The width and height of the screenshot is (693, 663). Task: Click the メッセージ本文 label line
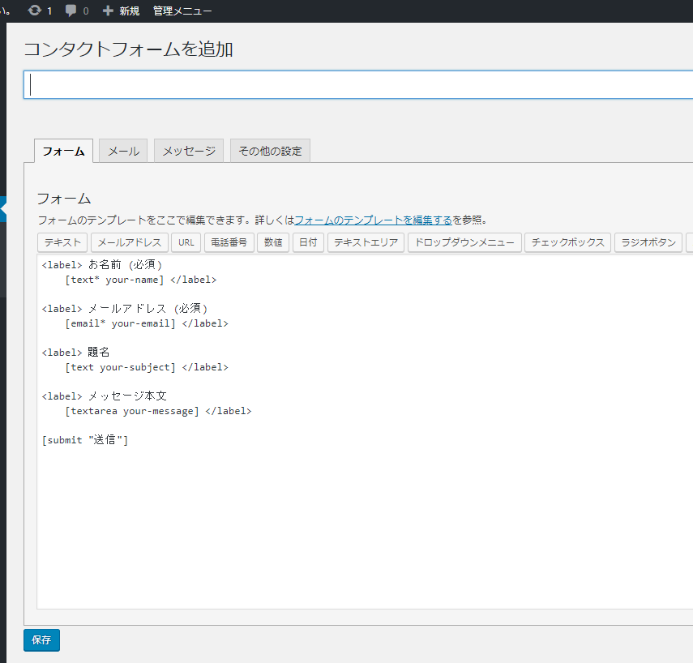coord(104,396)
